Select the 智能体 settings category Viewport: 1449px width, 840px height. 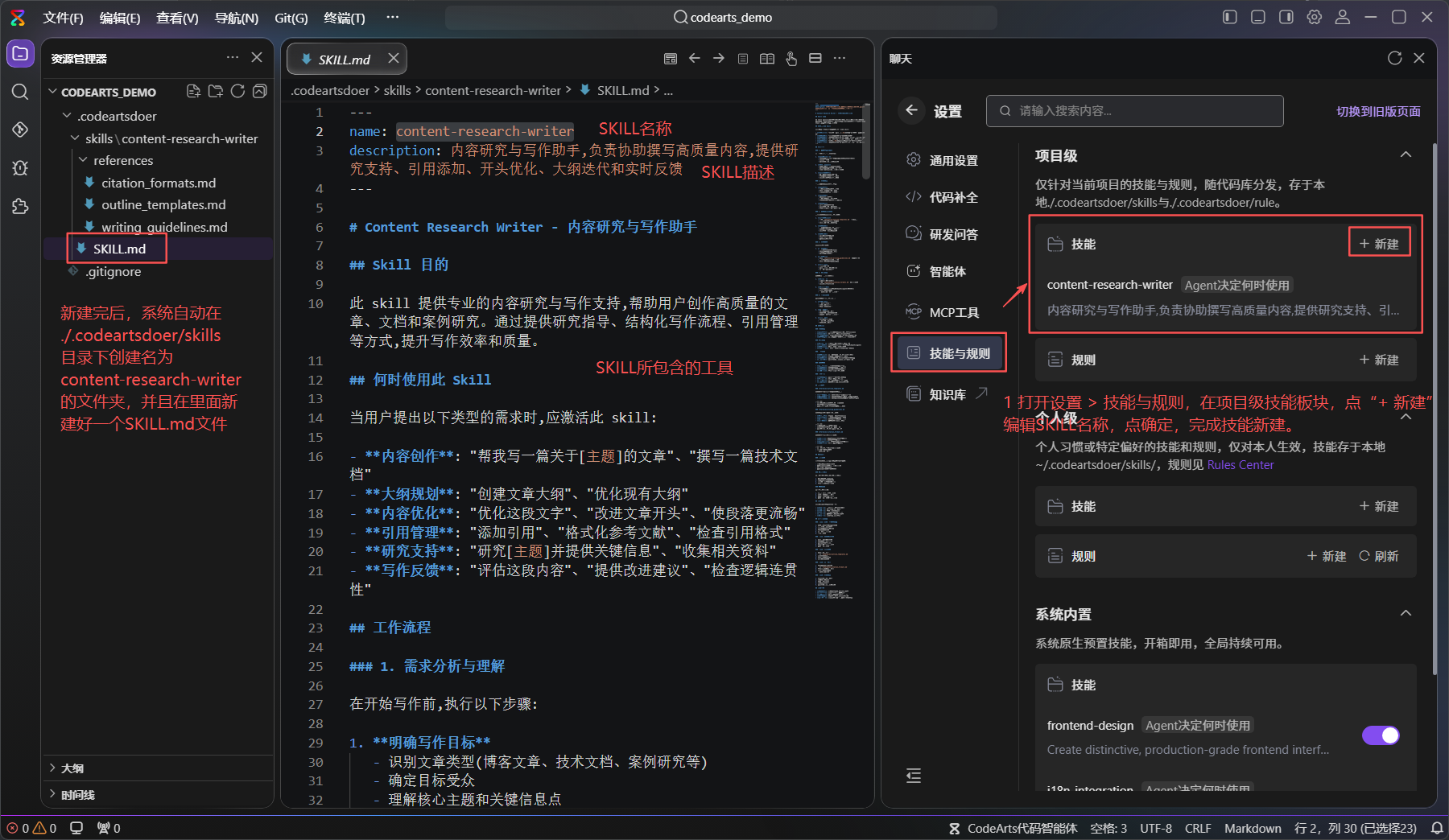pos(948,271)
